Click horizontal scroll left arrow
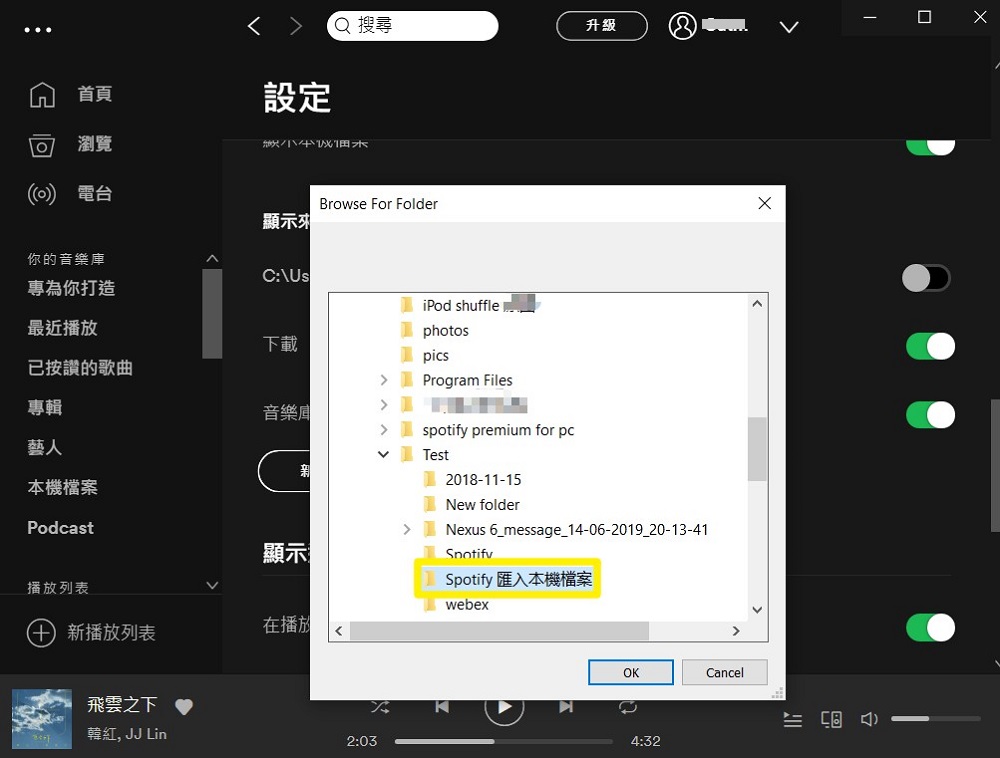 [339, 631]
